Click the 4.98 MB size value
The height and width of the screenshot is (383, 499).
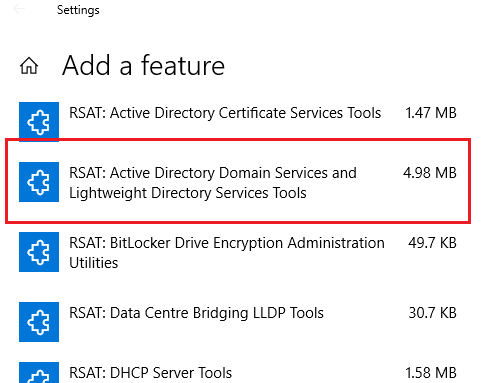(x=430, y=173)
